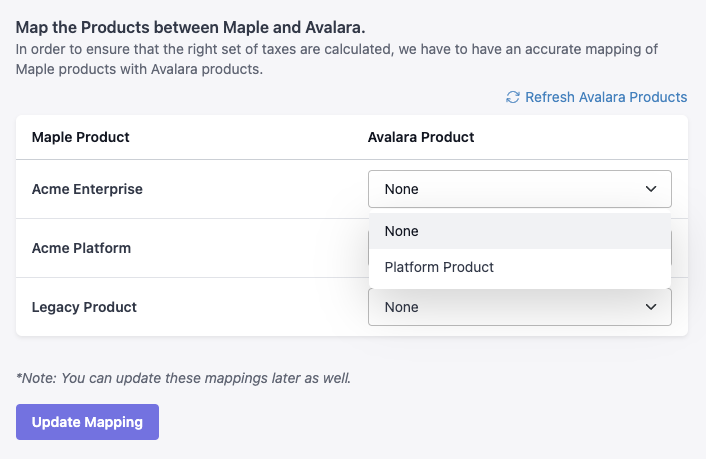Click the note about updating mappings later

tap(183, 378)
